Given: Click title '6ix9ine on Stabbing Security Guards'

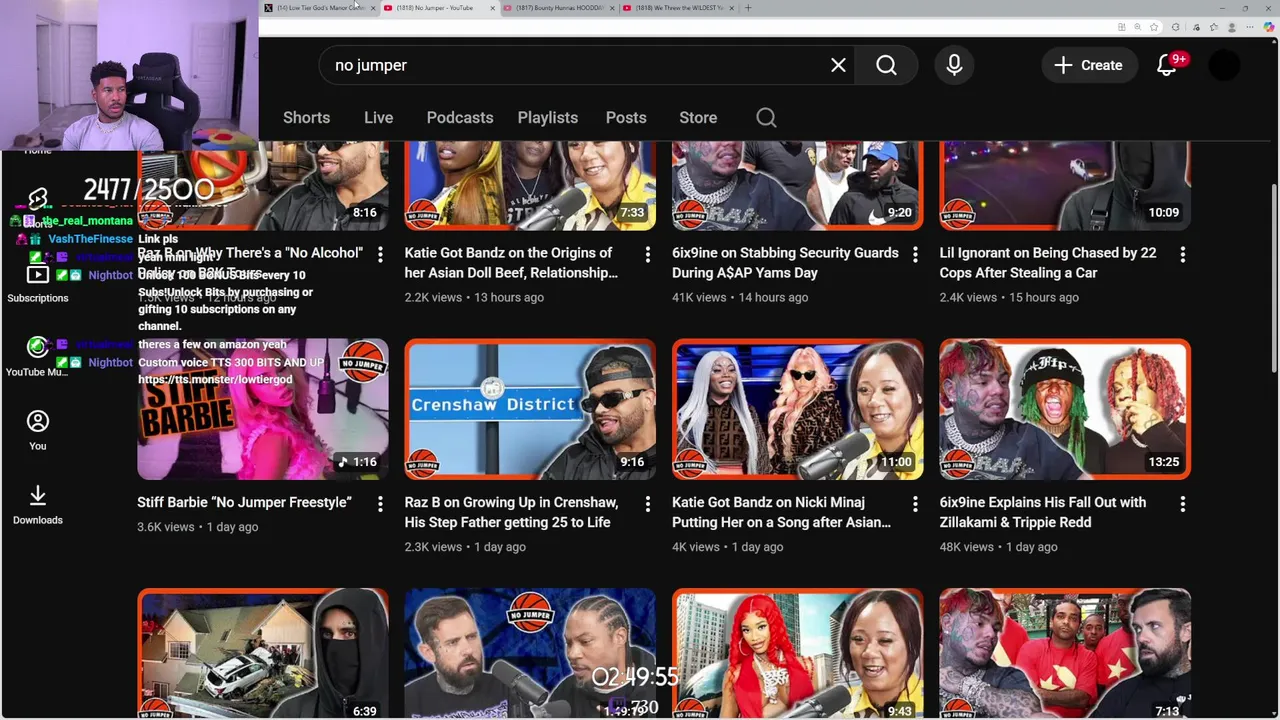Looking at the screenshot, I should (785, 263).
